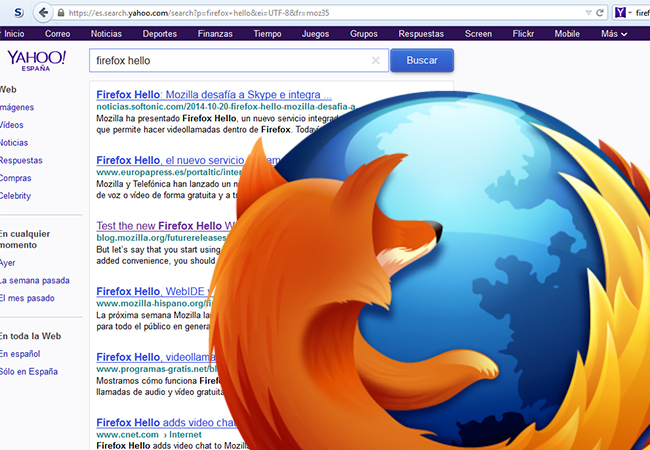The width and height of the screenshot is (650, 450).
Task: Click the www.europapress.es result URL
Action: 169,172
